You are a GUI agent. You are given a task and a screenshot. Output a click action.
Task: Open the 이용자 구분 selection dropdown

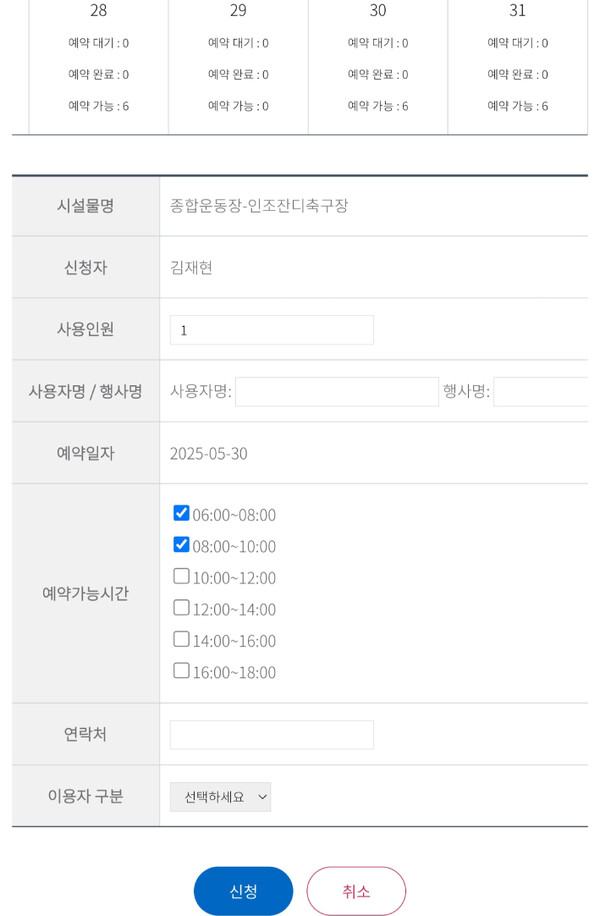point(220,797)
